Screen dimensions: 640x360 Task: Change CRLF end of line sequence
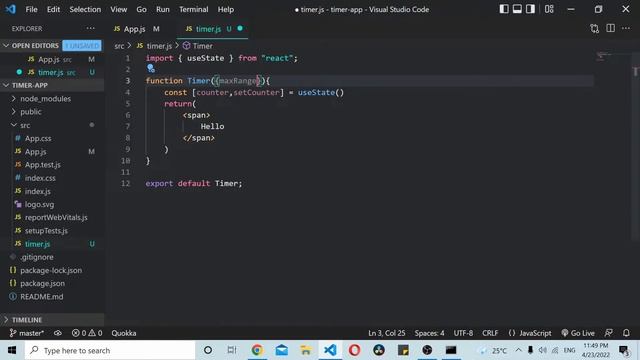coord(490,333)
